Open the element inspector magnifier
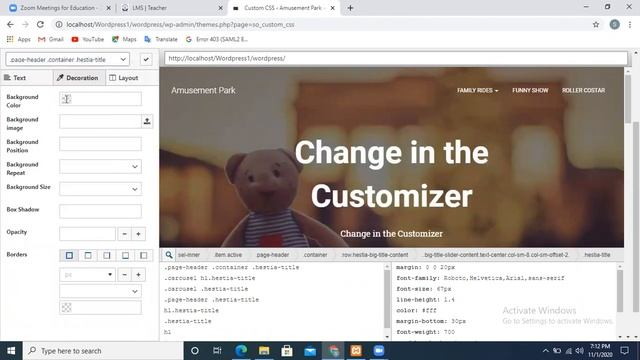This screenshot has height=360, width=640. point(169,255)
